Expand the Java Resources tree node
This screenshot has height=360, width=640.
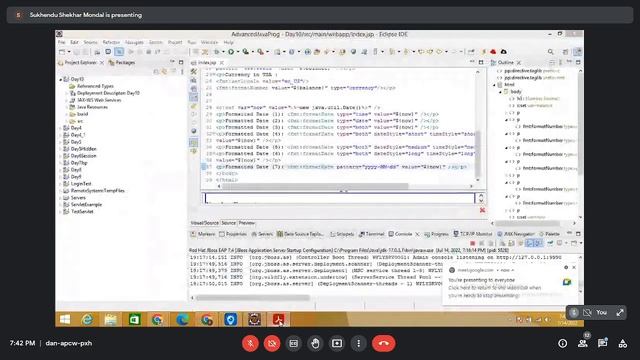(x=67, y=107)
